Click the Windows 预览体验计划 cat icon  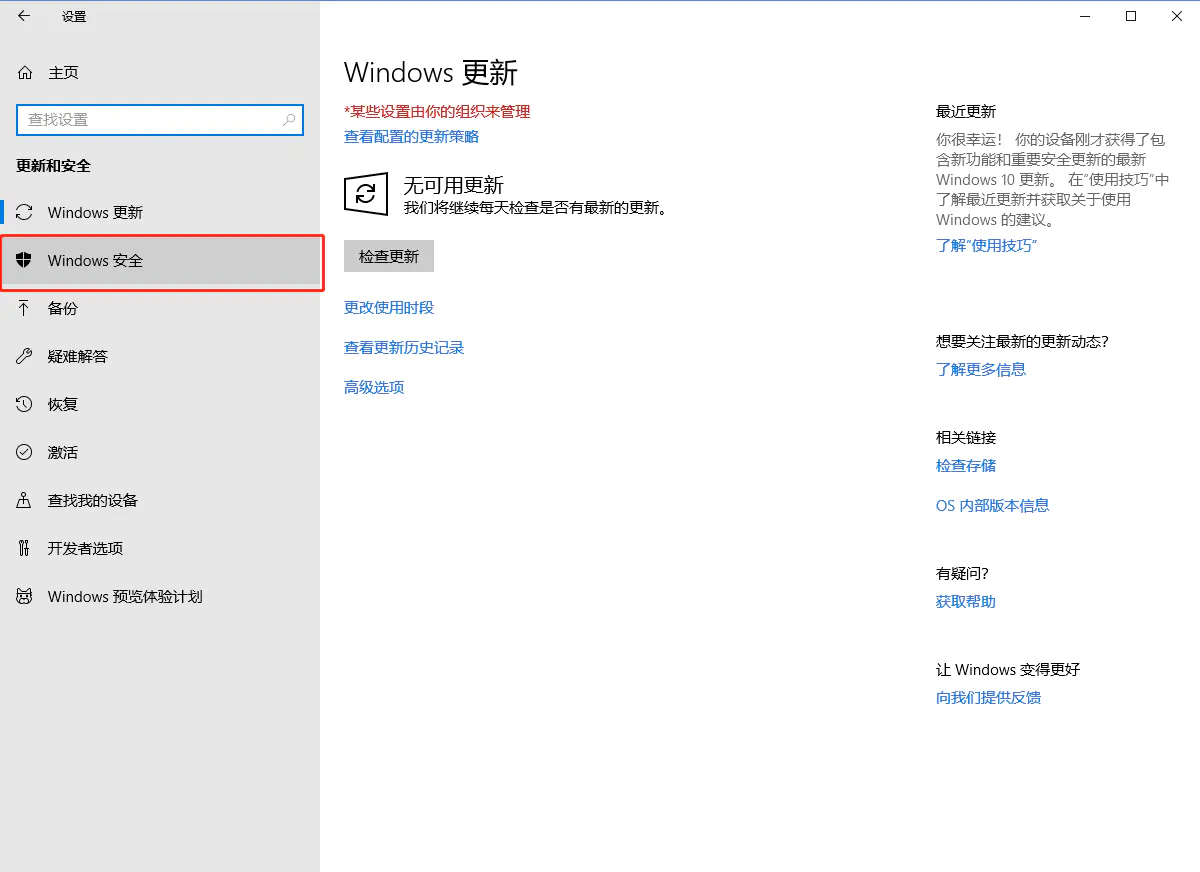(25, 596)
